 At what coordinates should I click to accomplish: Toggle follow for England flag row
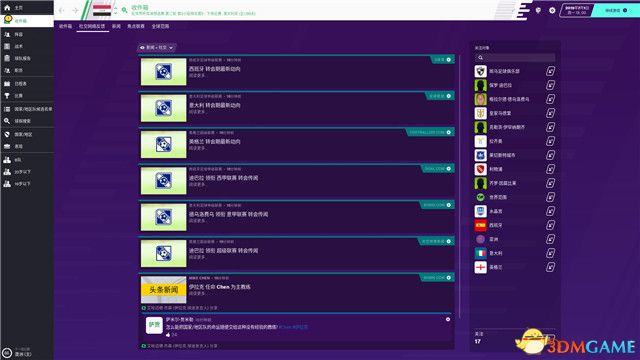point(550,267)
